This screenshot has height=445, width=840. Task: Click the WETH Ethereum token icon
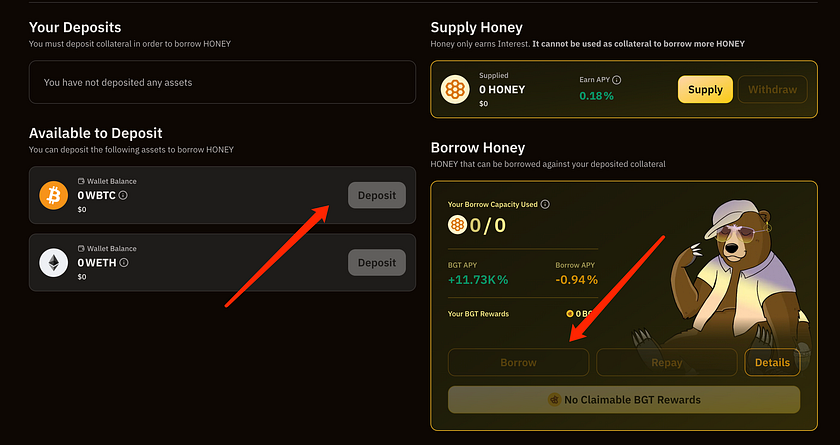(x=53, y=263)
